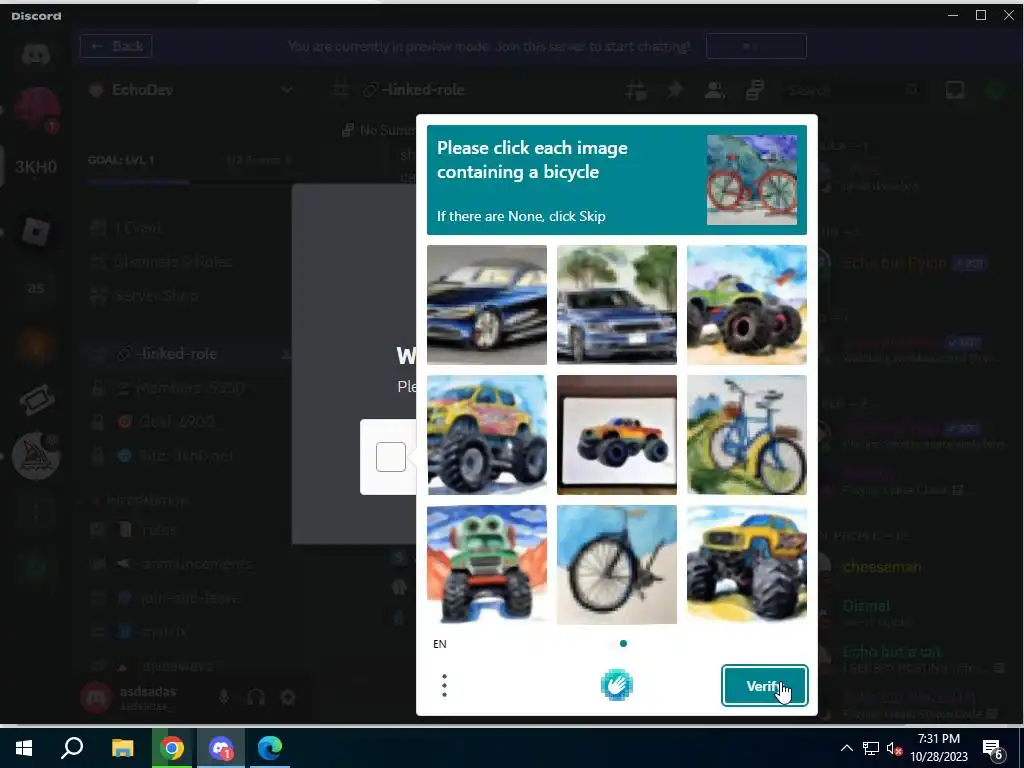Open the Threads icon in channel header
The image size is (1024, 768).
point(635,90)
